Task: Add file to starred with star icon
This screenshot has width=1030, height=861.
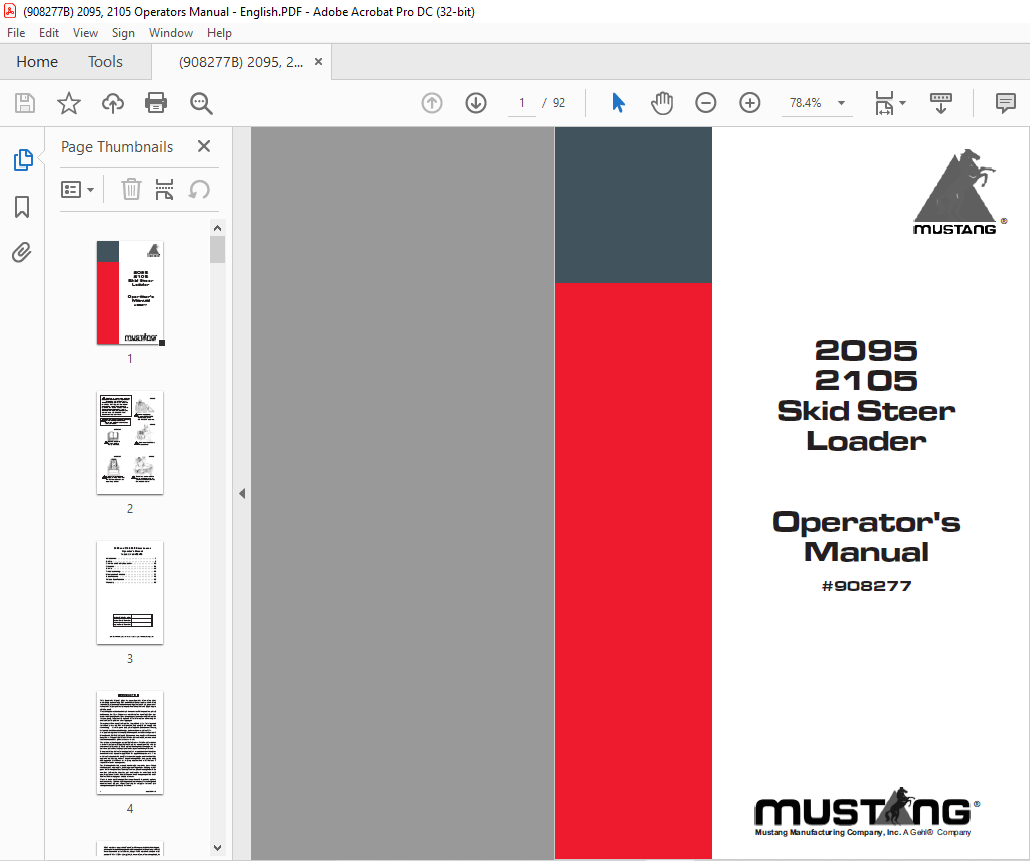Action: point(68,103)
